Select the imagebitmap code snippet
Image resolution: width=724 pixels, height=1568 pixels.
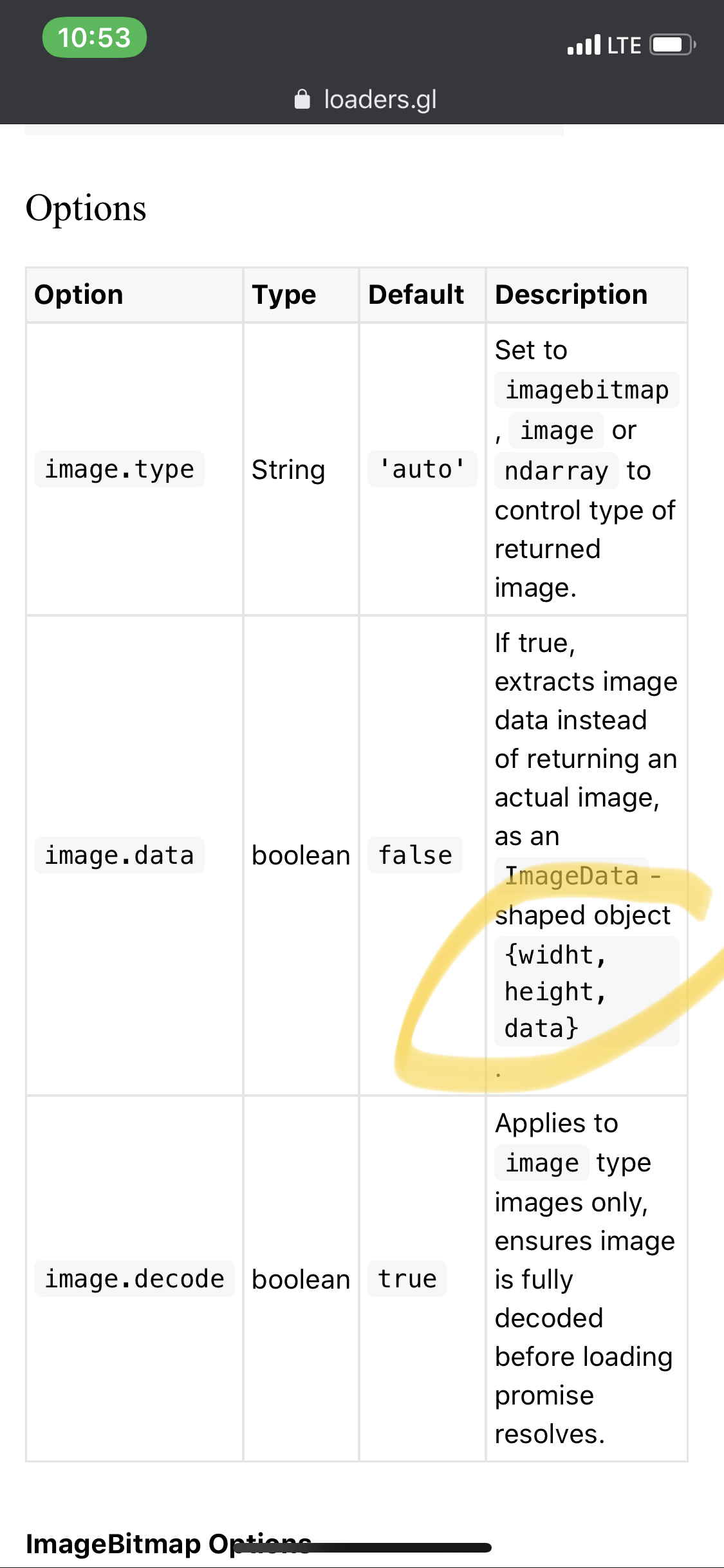586,389
